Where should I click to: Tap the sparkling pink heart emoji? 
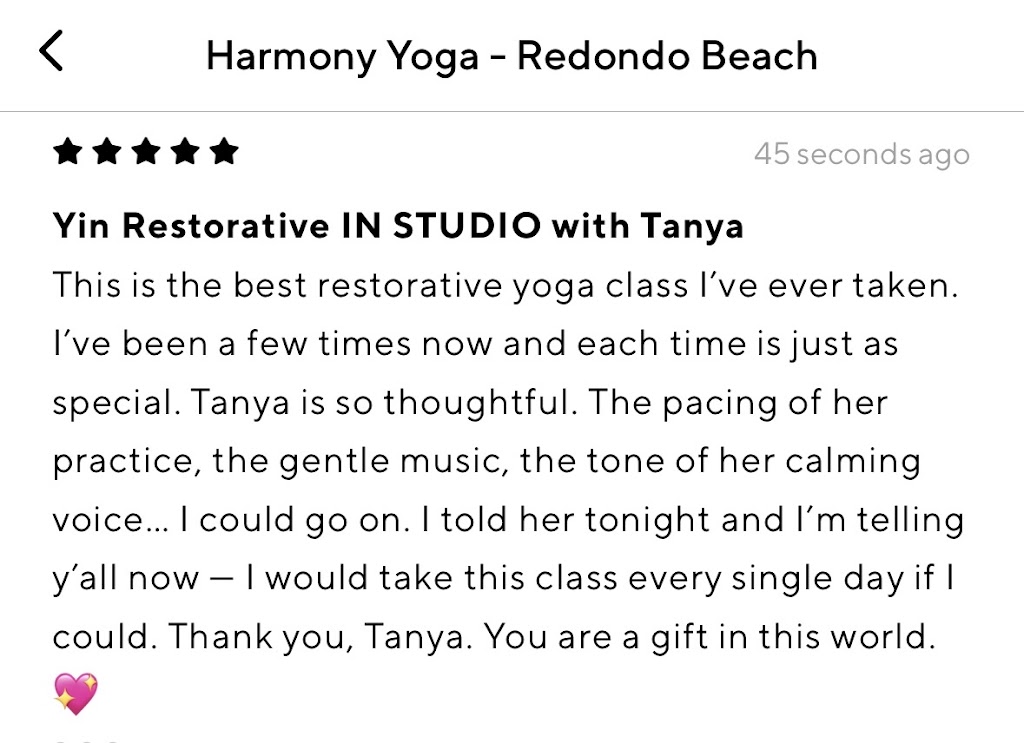(75, 693)
